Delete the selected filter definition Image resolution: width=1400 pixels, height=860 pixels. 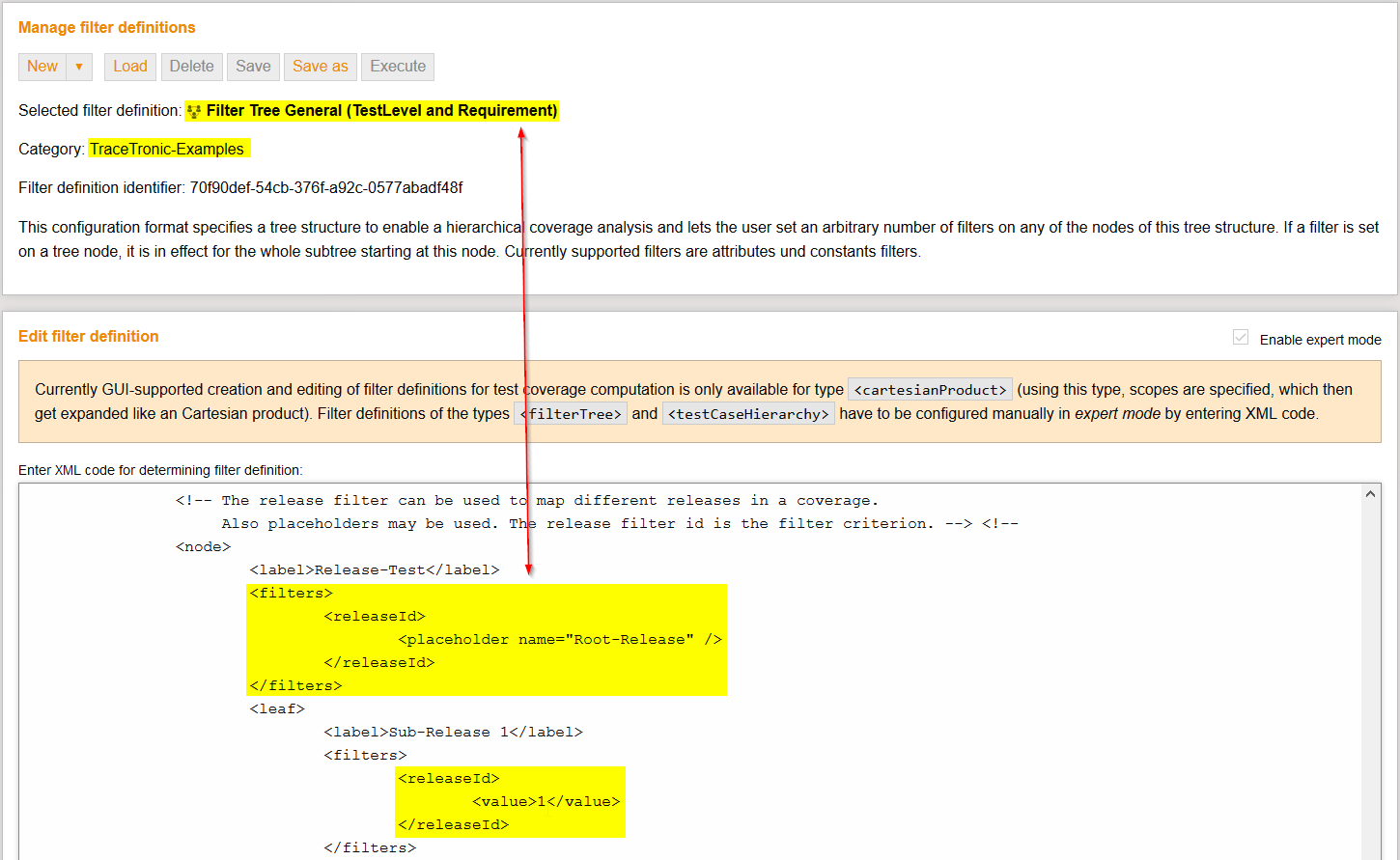[191, 67]
